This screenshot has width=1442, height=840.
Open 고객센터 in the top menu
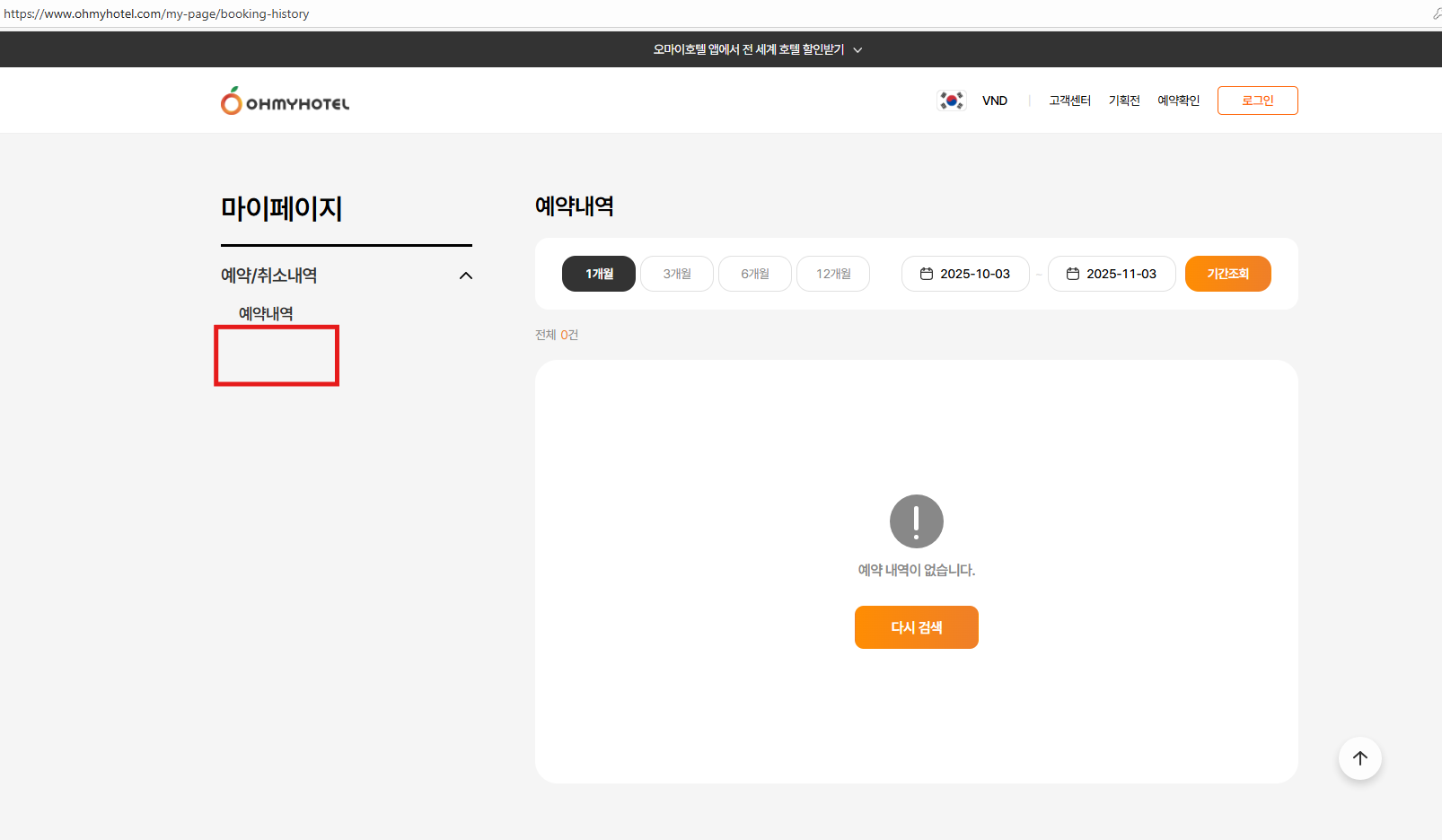click(1069, 101)
